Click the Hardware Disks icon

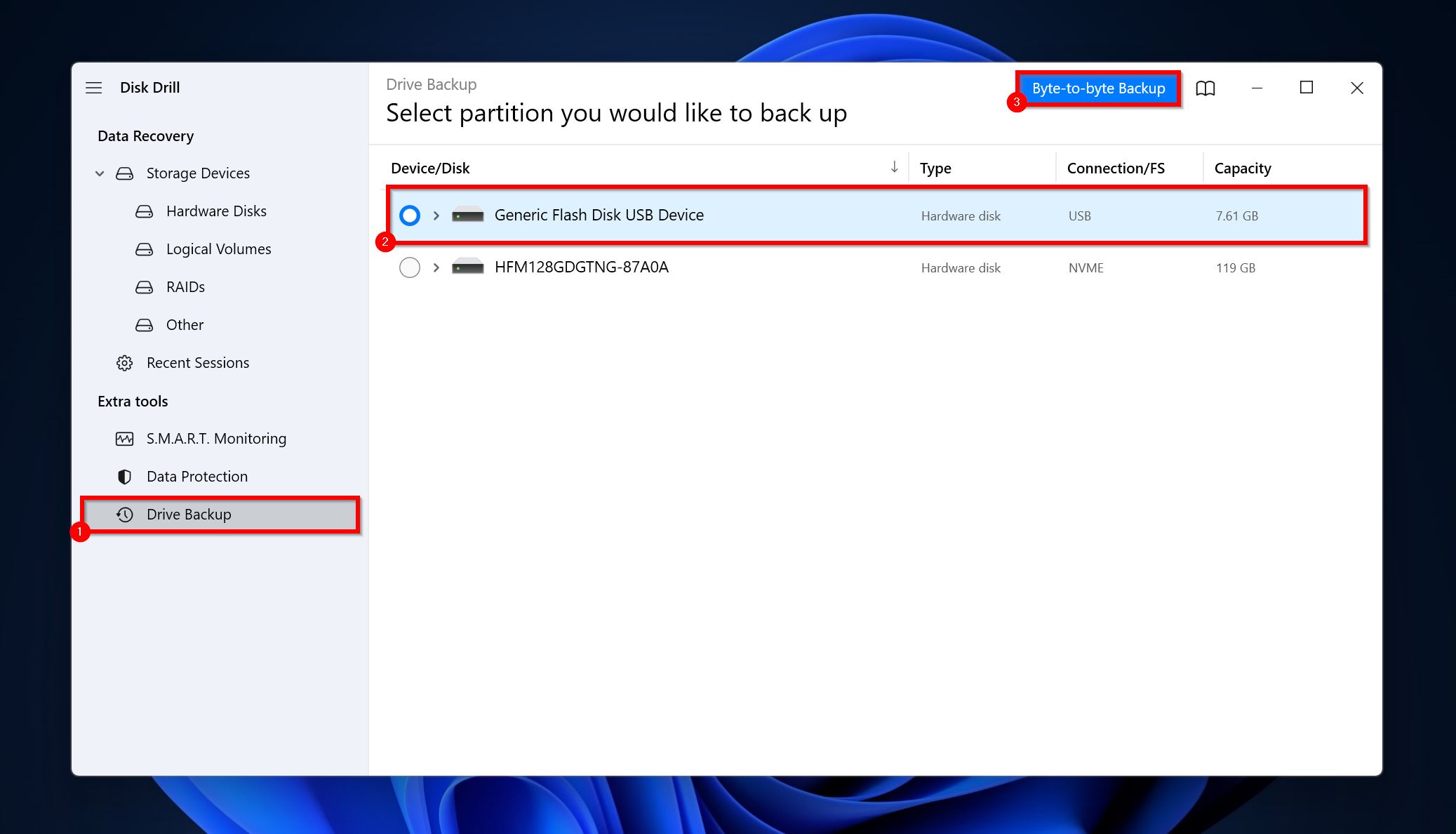(145, 211)
